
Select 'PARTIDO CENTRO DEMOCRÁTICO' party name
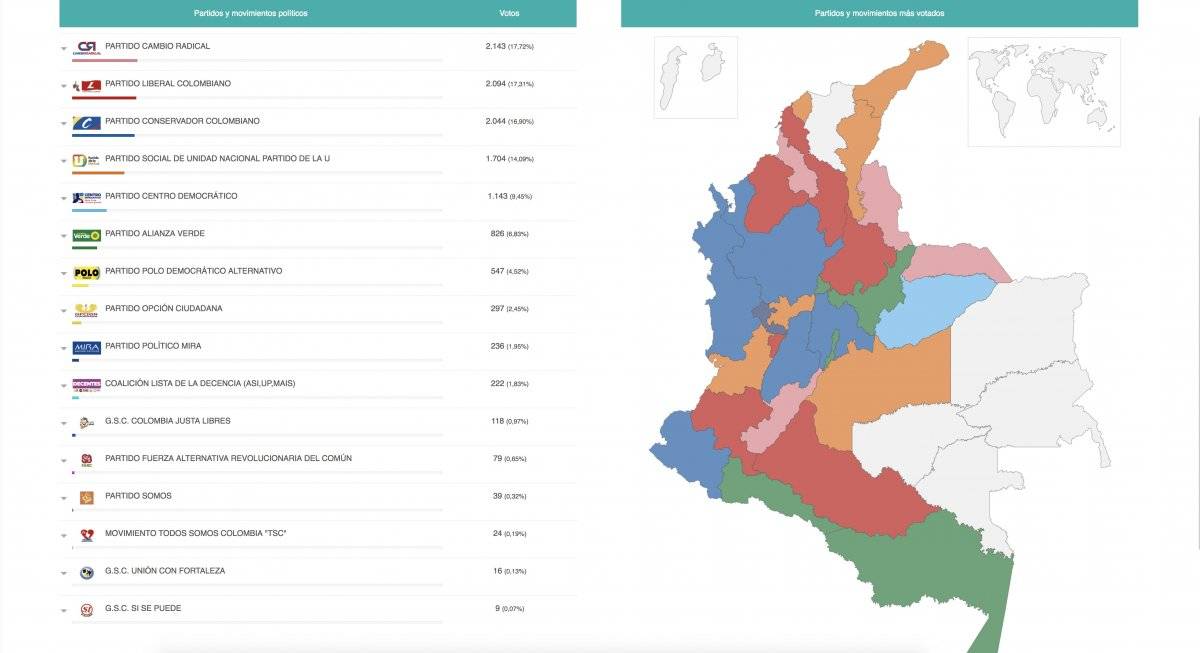(x=171, y=196)
